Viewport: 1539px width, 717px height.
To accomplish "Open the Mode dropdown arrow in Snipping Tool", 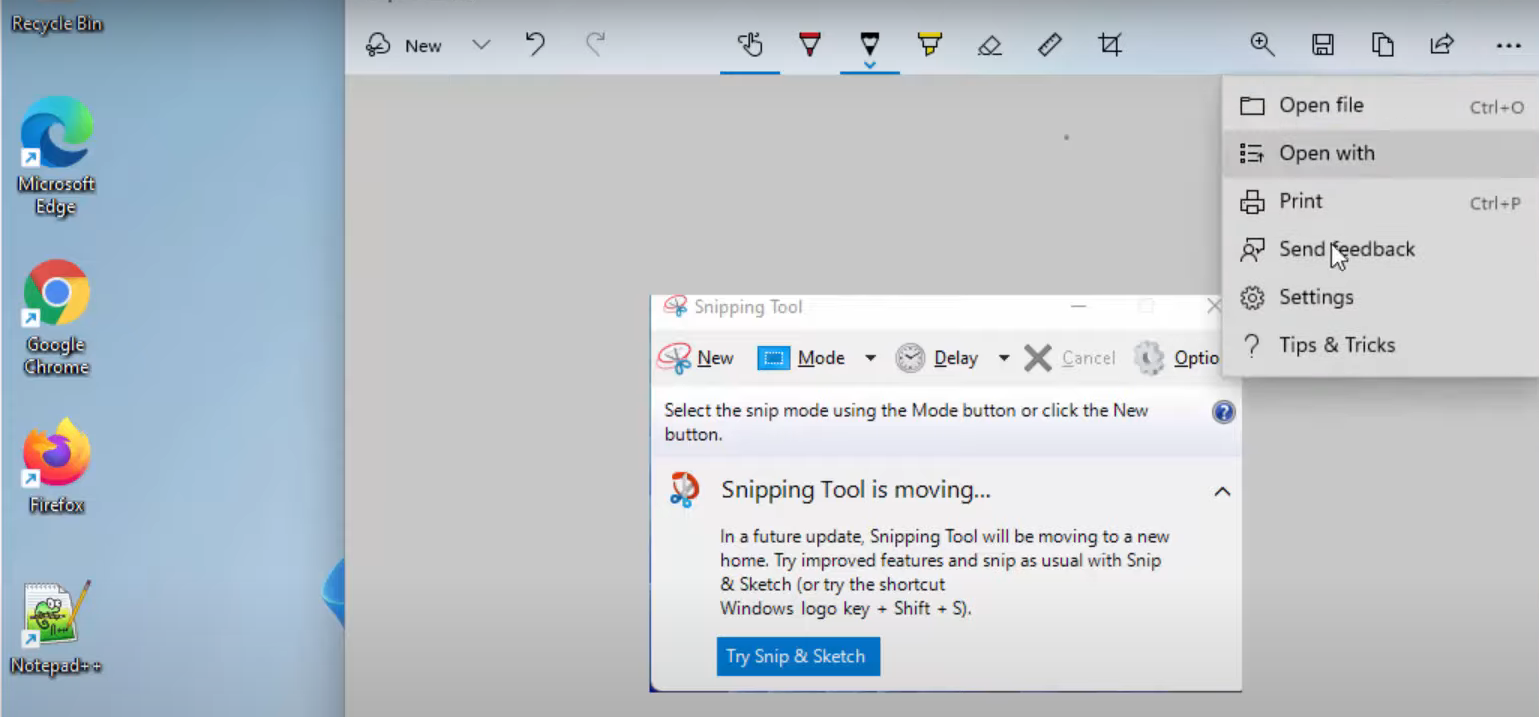I will (x=870, y=358).
